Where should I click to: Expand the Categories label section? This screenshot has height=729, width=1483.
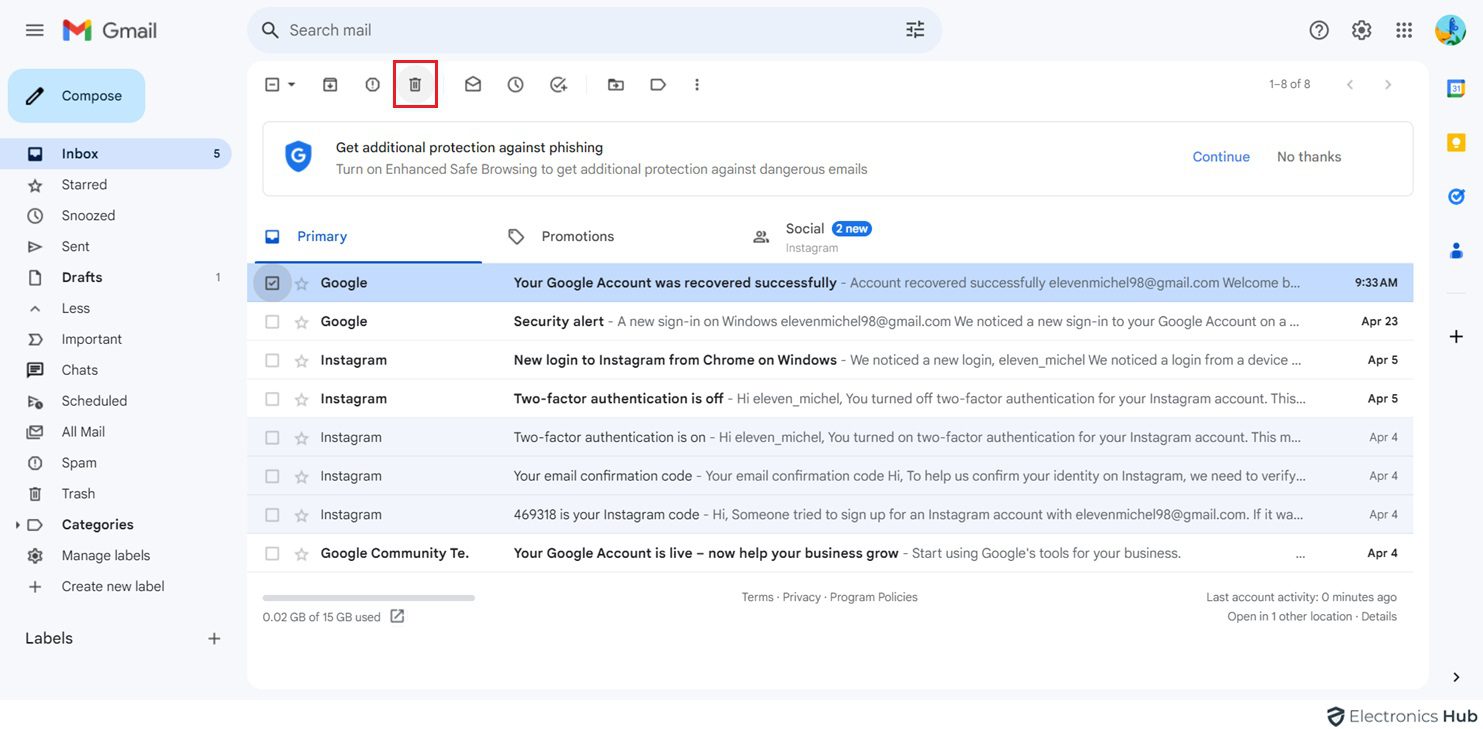pos(16,523)
